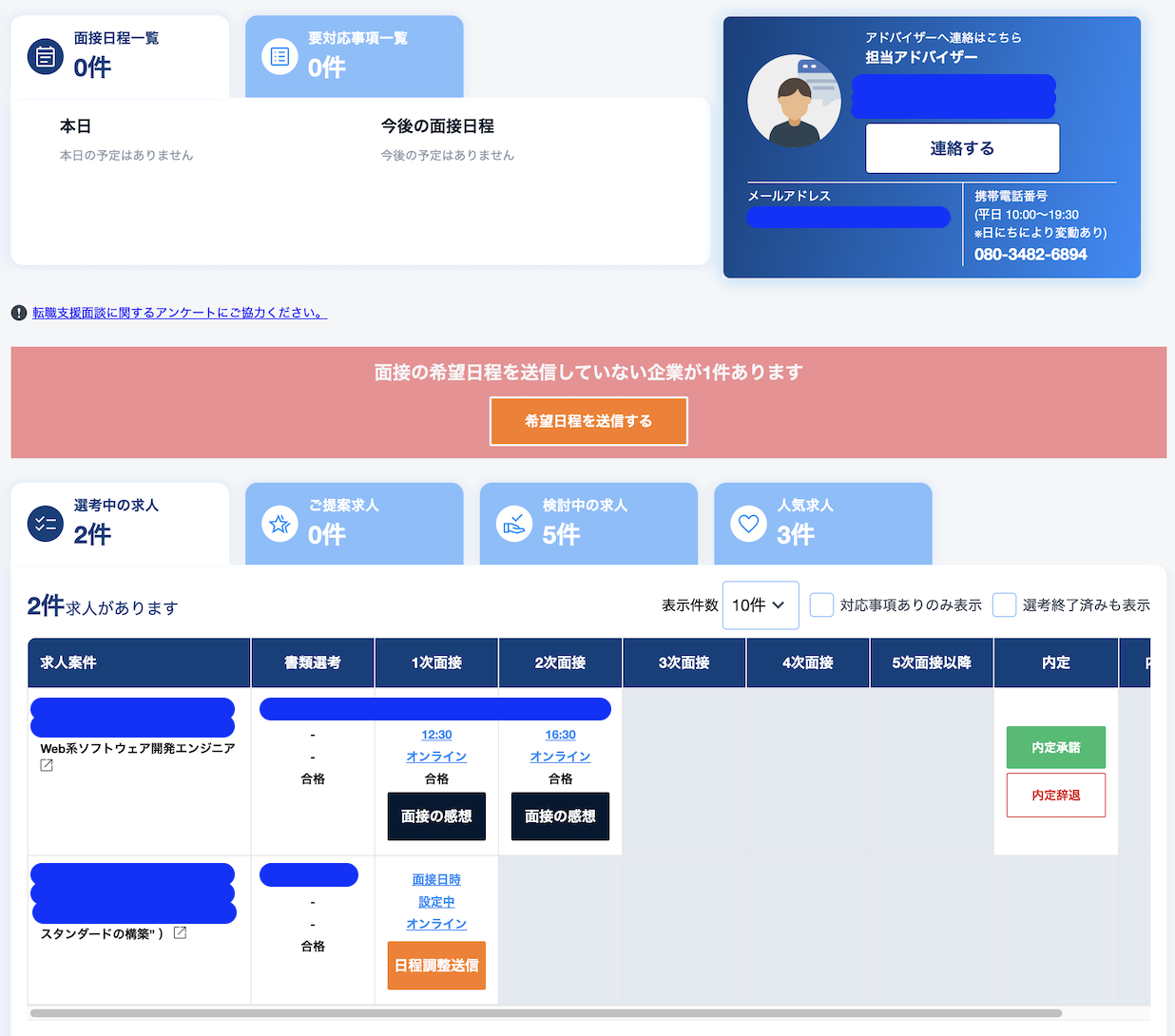Open external link icon next to スタンダードの構築
The height and width of the screenshot is (1036, 1175).
pos(180,933)
